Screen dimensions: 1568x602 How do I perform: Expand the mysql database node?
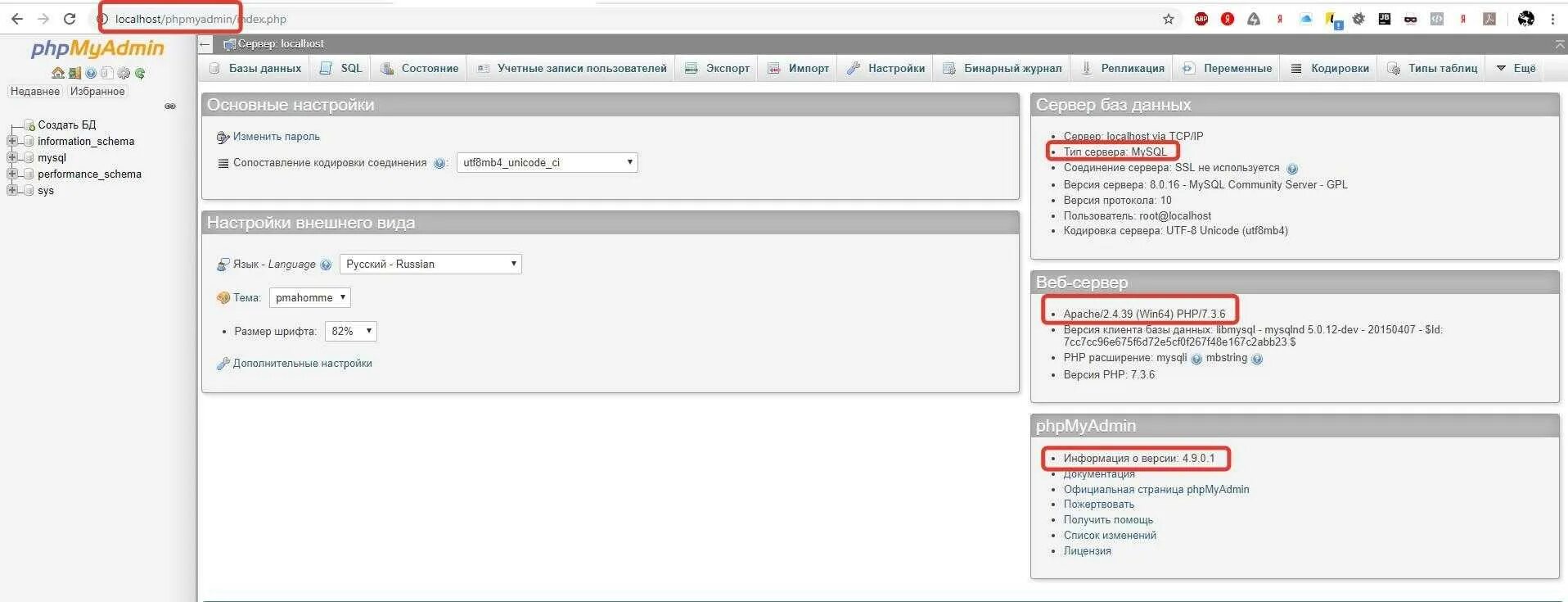(12, 157)
